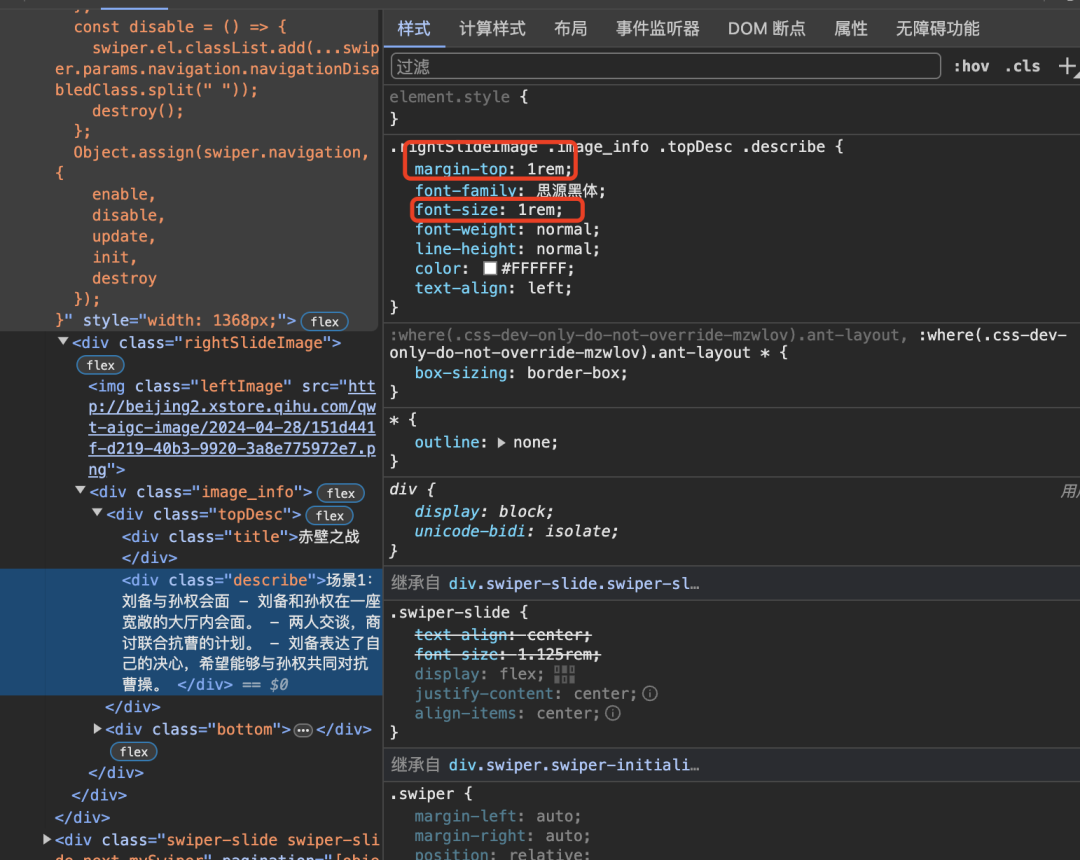The height and width of the screenshot is (860, 1080).
Task: Toggle flex badge on topDesc div
Action: tap(329, 515)
